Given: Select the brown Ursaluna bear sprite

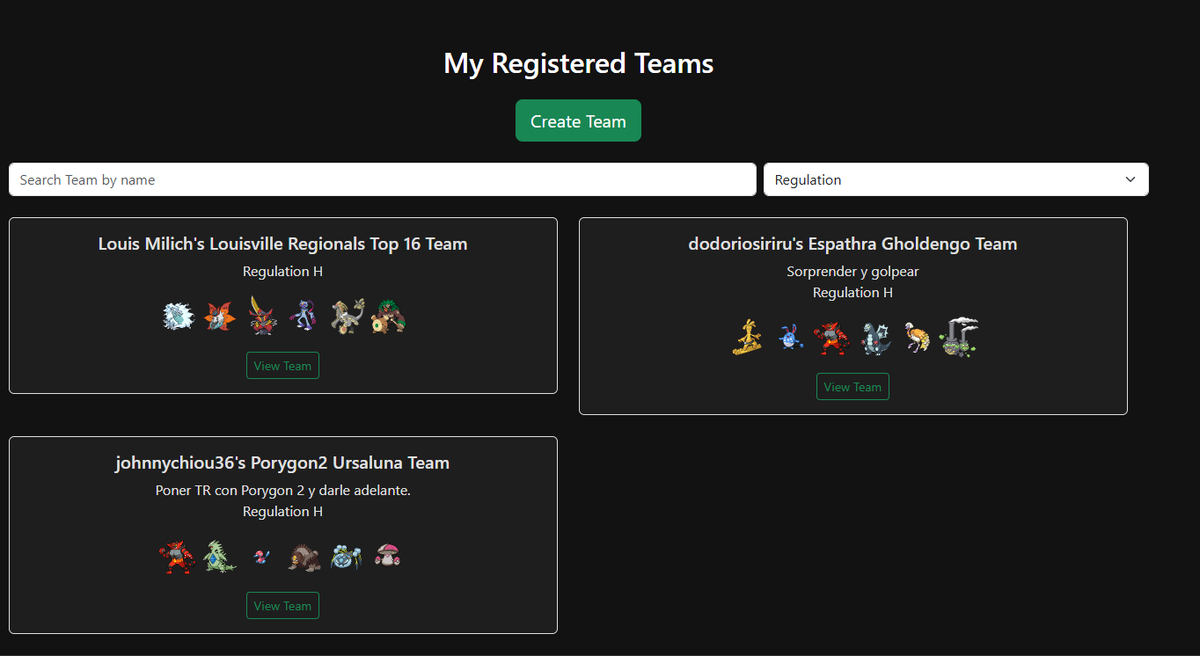Looking at the screenshot, I should [x=305, y=557].
